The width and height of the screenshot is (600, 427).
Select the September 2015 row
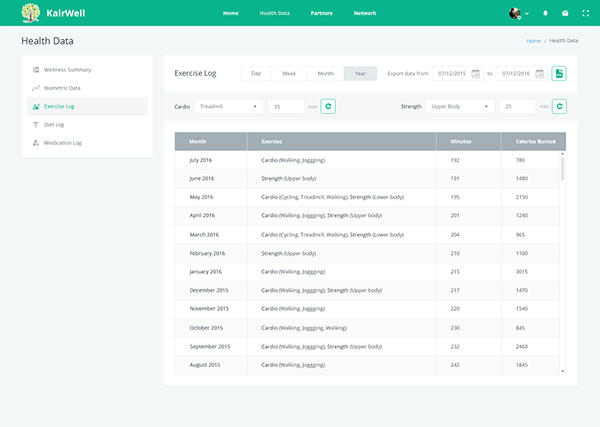pyautogui.click(x=367, y=347)
